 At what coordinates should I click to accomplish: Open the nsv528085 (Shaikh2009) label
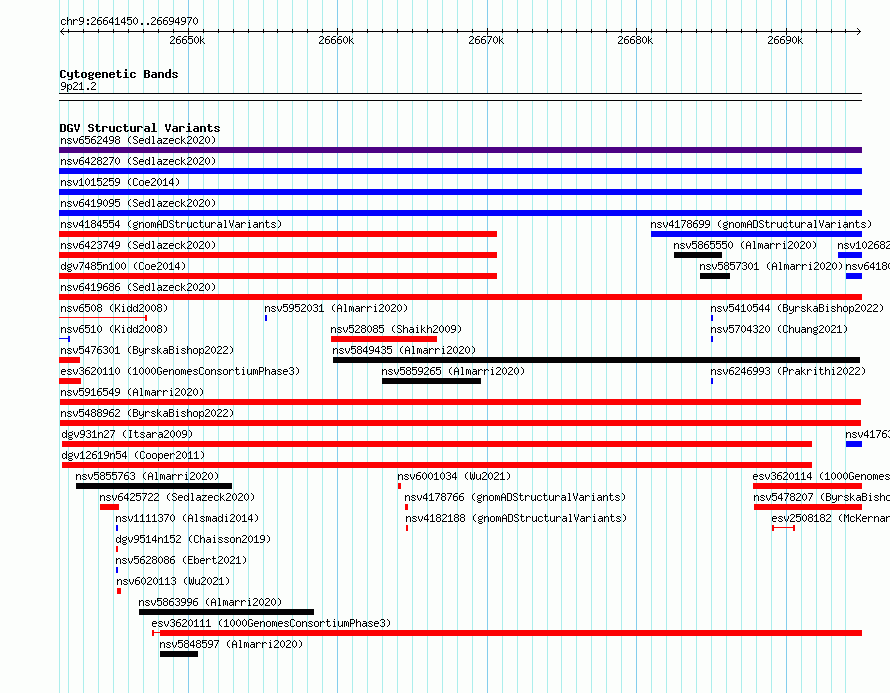396,329
